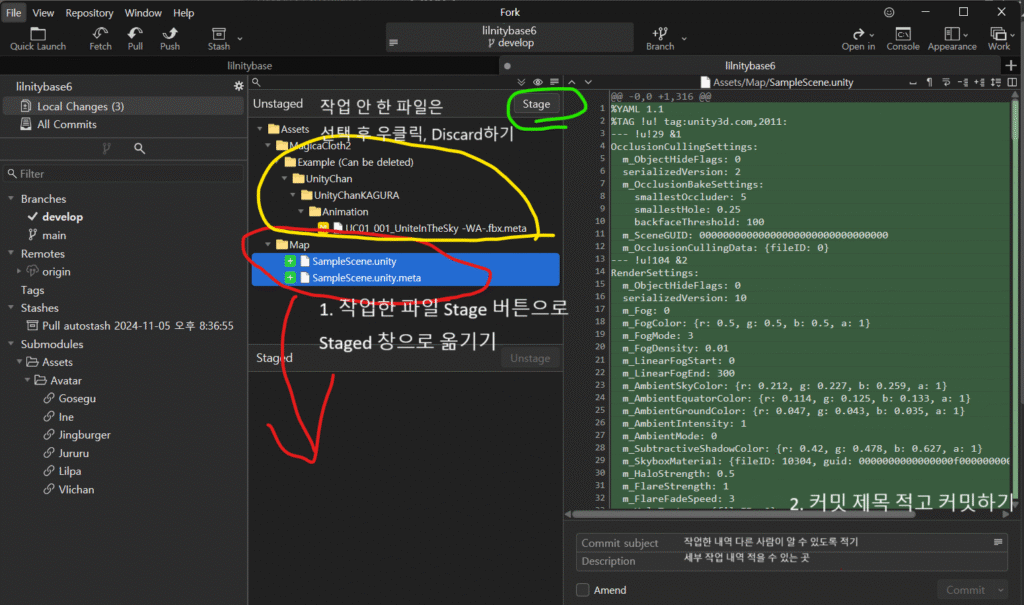
Task: Add a new repository tab with plus
Action: pos(1010,65)
